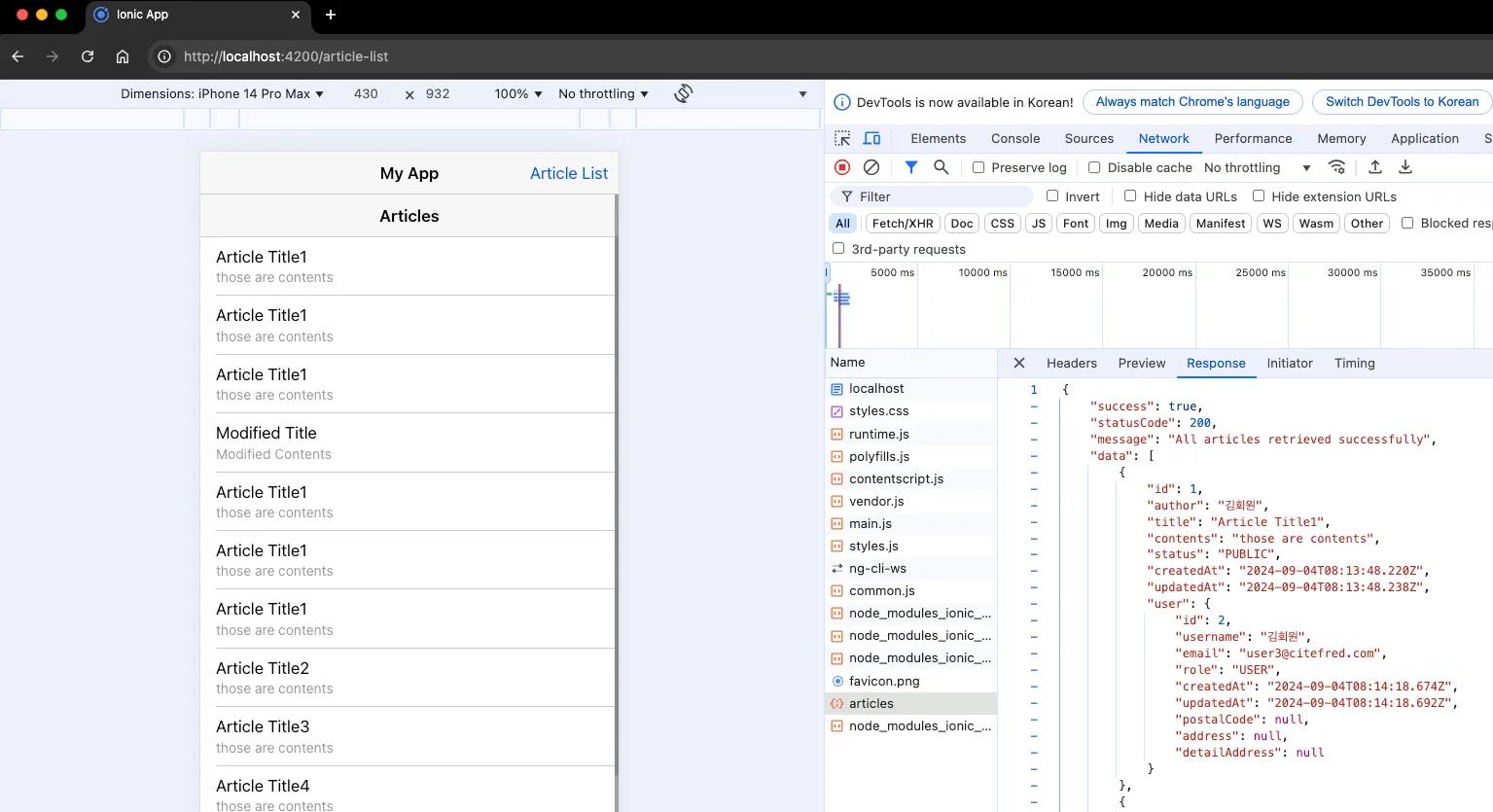Viewport: 1493px width, 812px height.
Task: Open the Dimensions iPhone 14 Pro Max dropdown
Action: tap(222, 93)
